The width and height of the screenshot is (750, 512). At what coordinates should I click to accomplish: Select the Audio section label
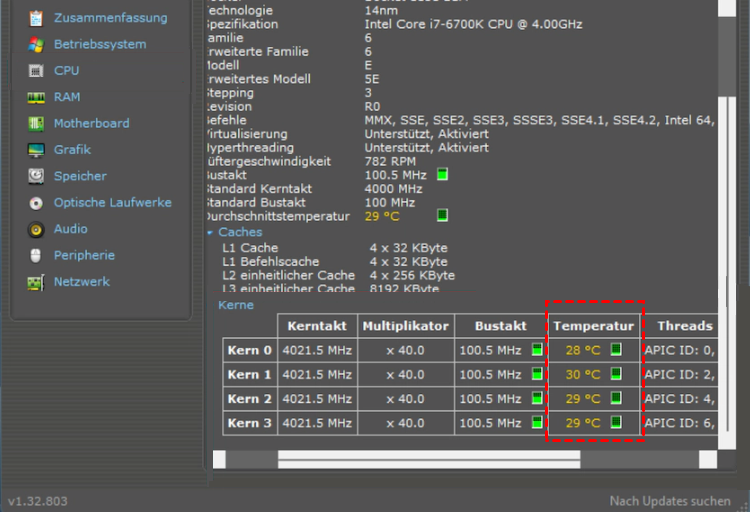click(70, 229)
